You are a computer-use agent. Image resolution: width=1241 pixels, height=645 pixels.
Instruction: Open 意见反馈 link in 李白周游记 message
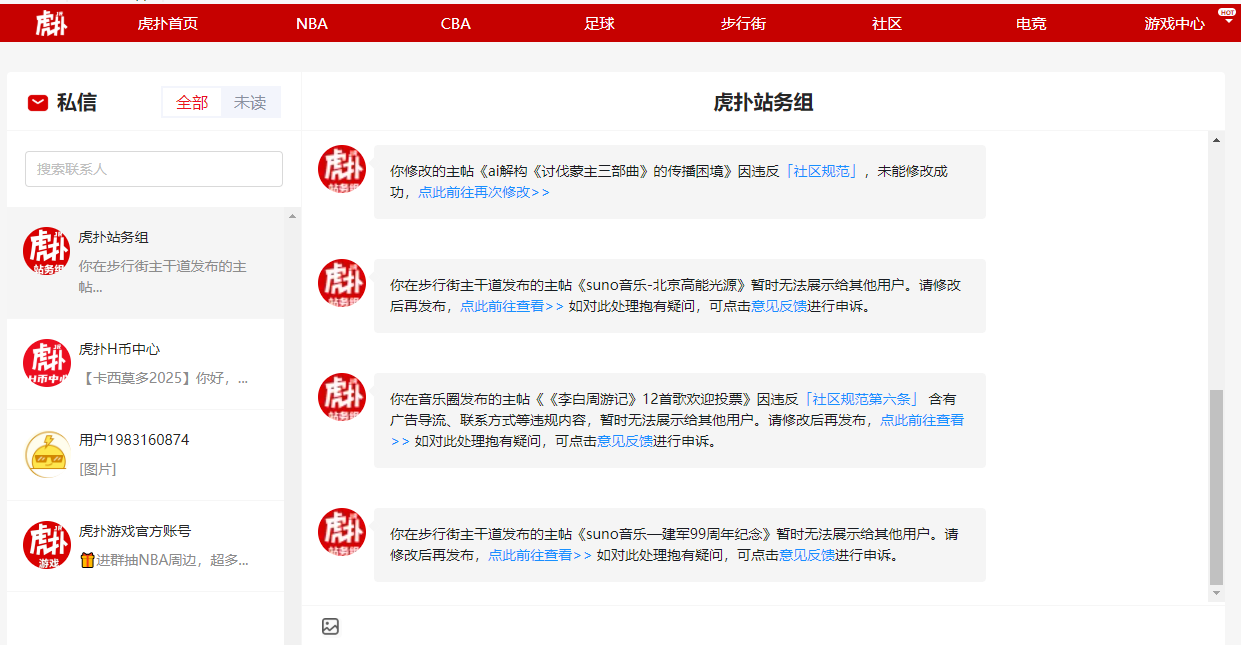[x=625, y=441]
